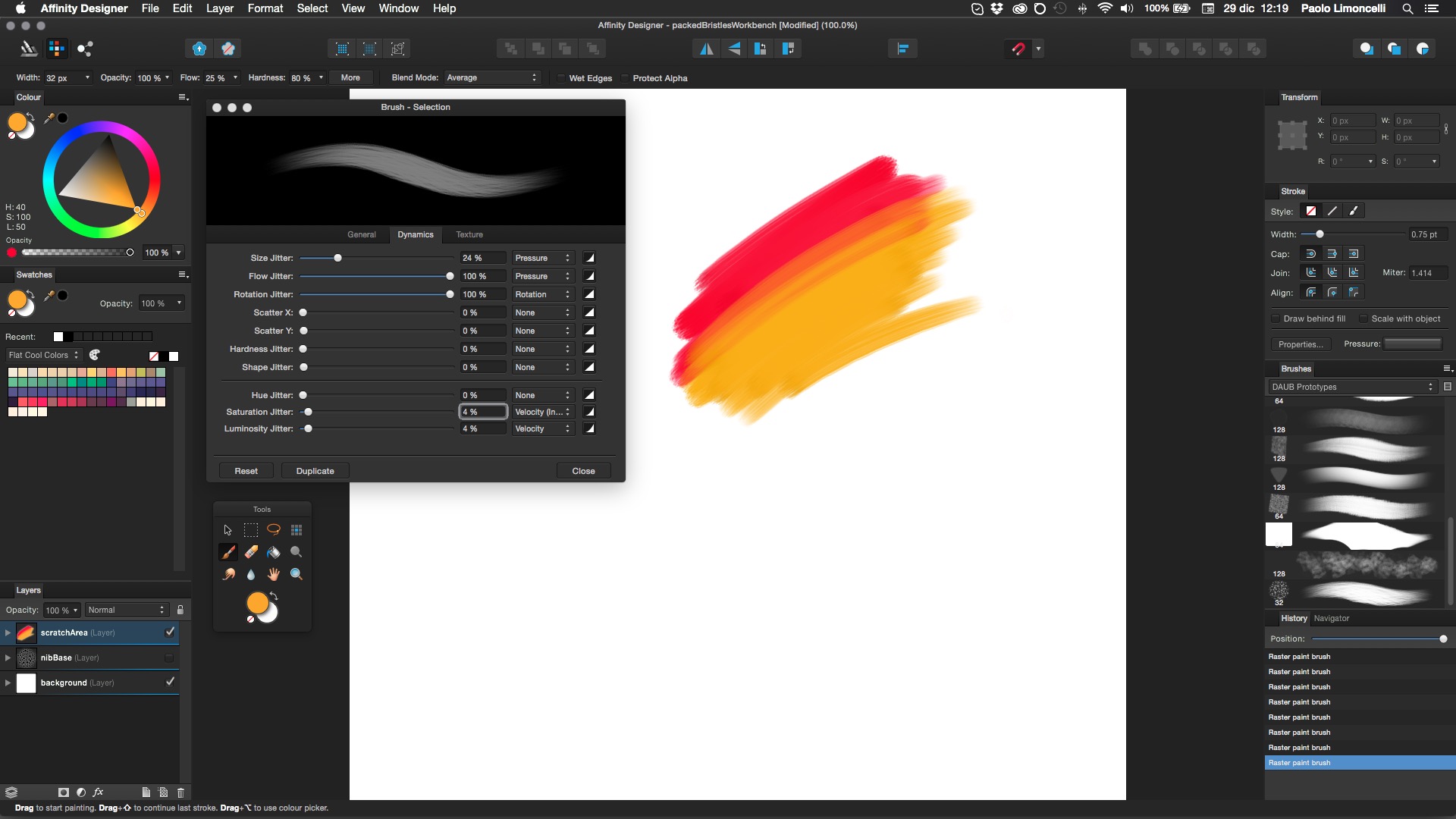
Task: Enable the Protect Alpha checkbox
Action: pos(625,78)
